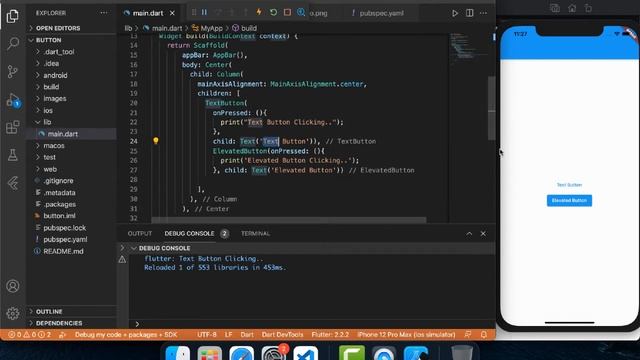Stop the debug session
640x360 pixels.
click(x=287, y=13)
